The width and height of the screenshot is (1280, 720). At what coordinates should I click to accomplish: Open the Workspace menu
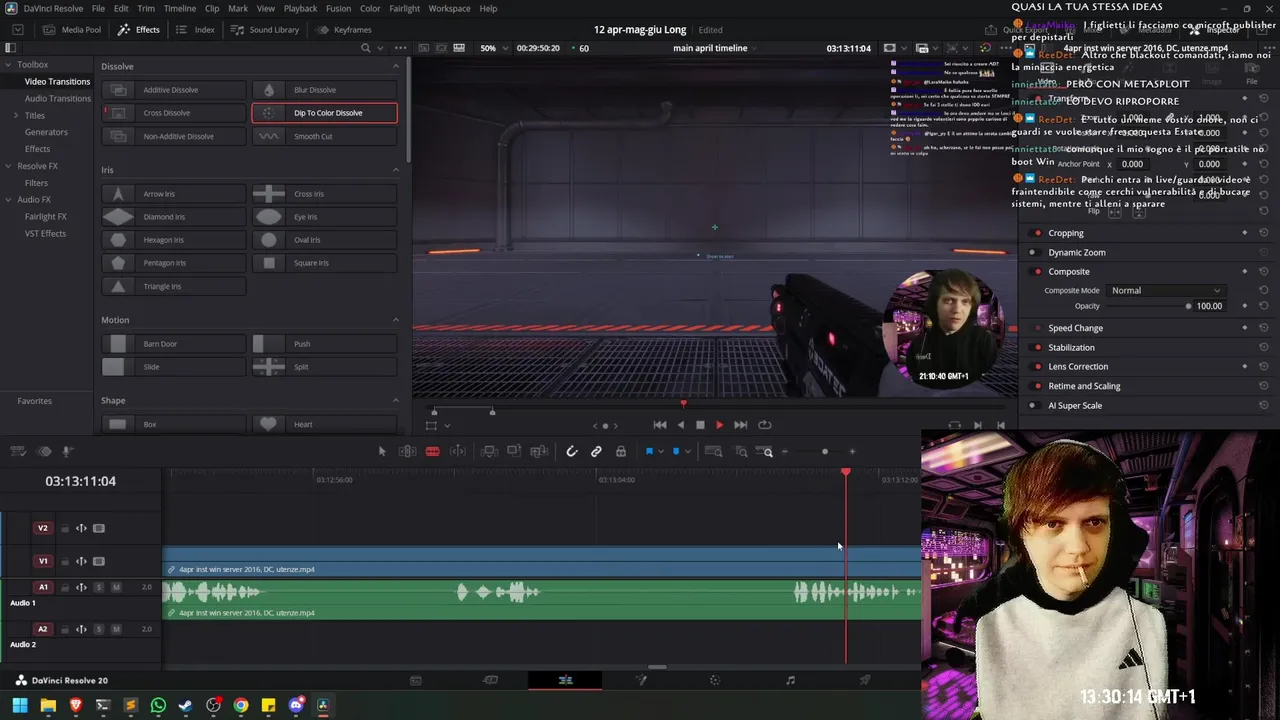pyautogui.click(x=449, y=8)
